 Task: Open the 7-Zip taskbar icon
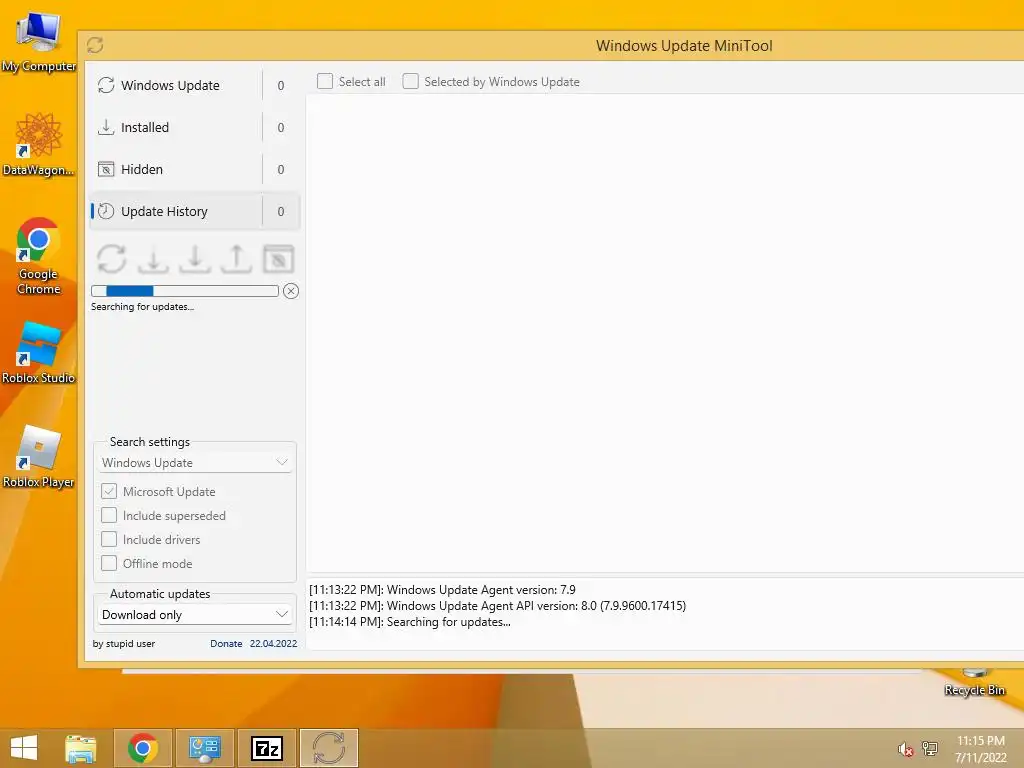tap(267, 748)
